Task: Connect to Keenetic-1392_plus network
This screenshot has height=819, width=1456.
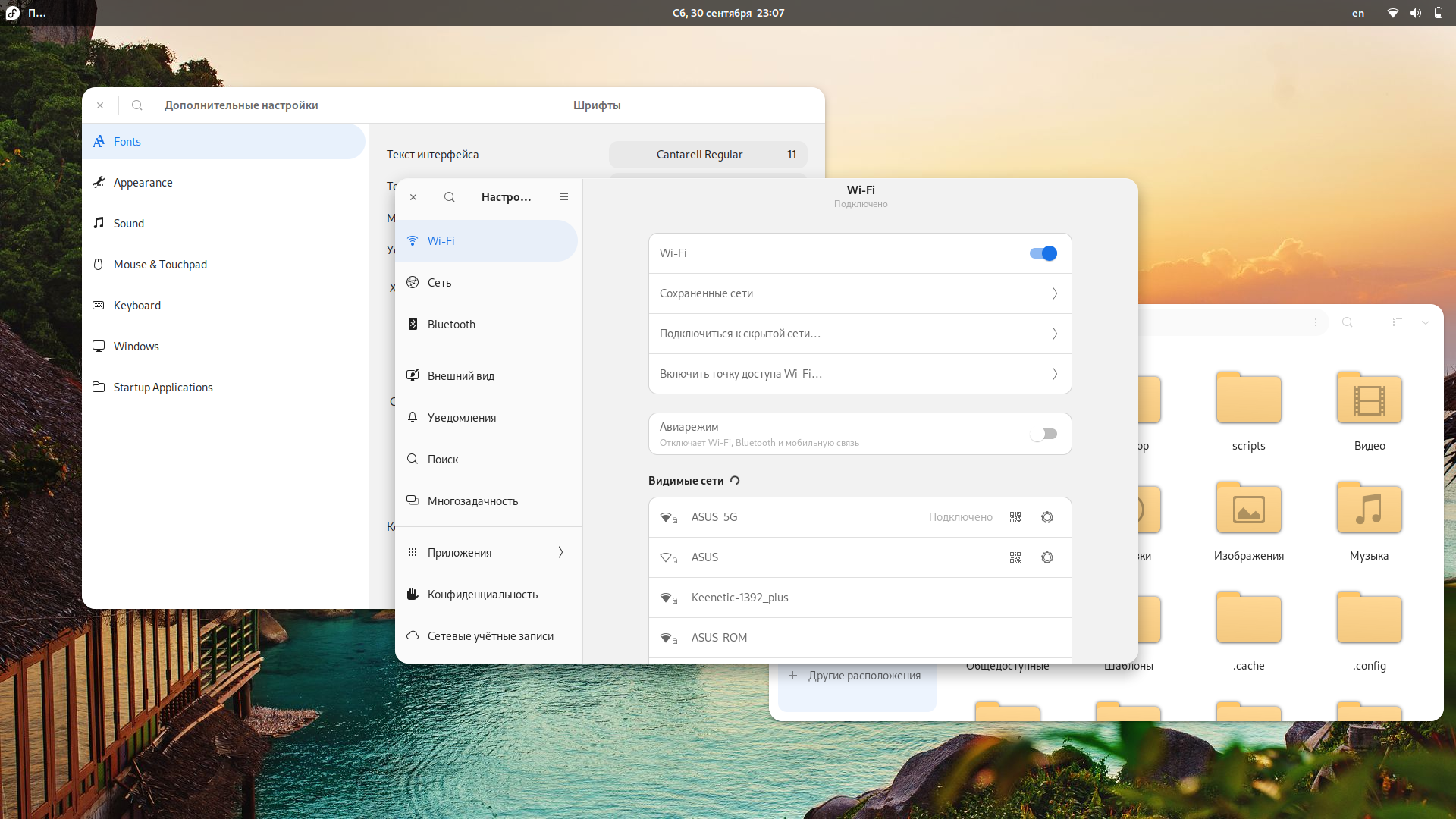Action: pos(860,598)
